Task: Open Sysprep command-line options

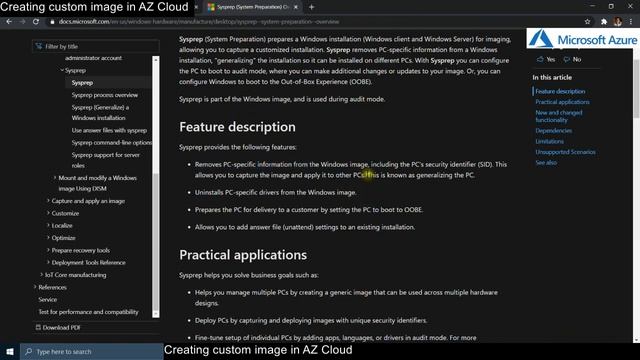Action: [x=111, y=143]
